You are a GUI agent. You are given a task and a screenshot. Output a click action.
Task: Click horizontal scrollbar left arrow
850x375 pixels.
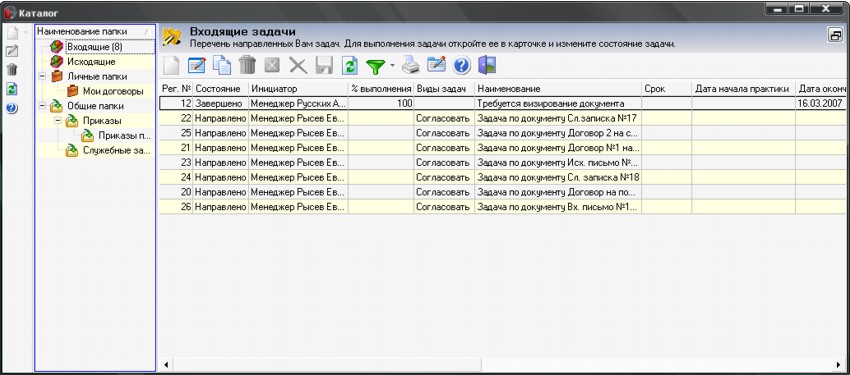[x=166, y=365]
